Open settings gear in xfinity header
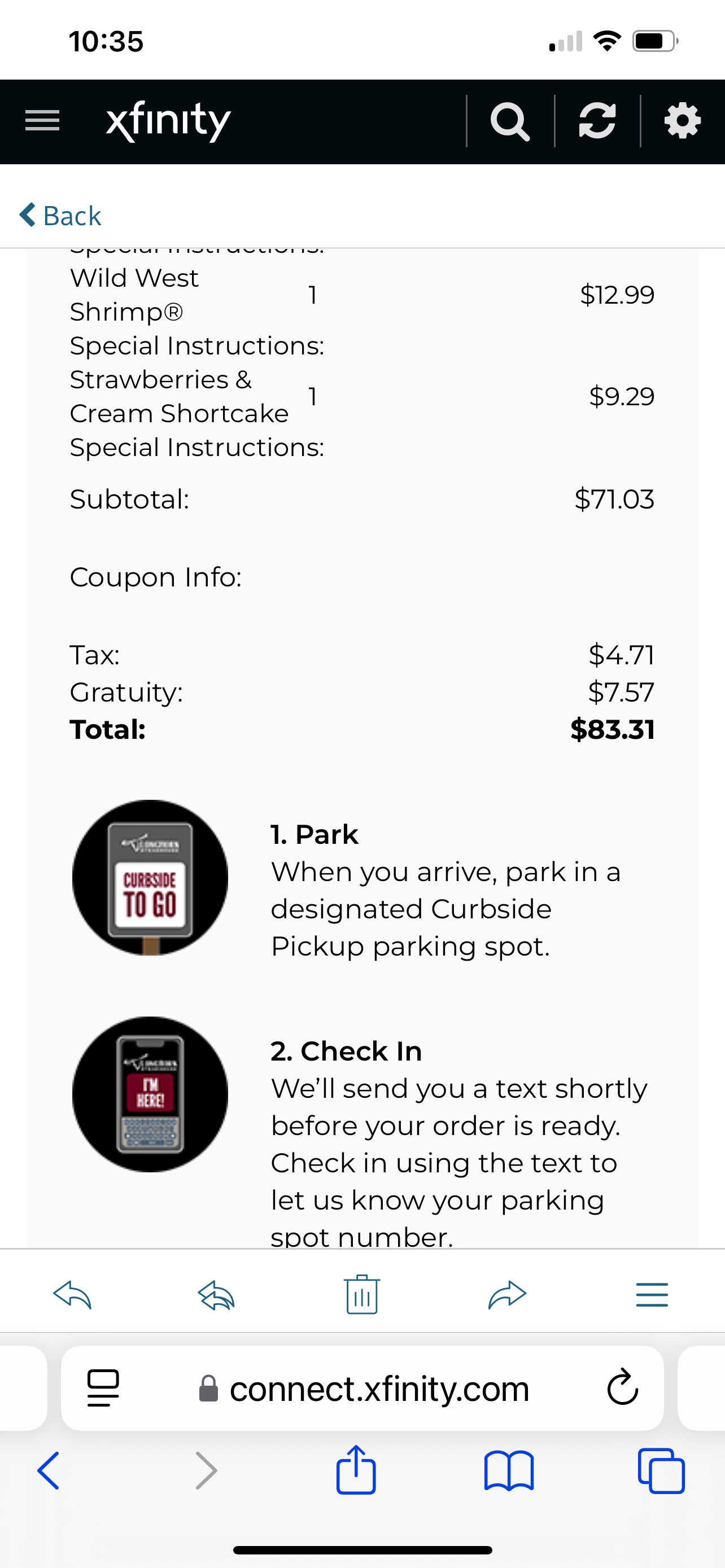The height and width of the screenshot is (1568, 725). 683,121
